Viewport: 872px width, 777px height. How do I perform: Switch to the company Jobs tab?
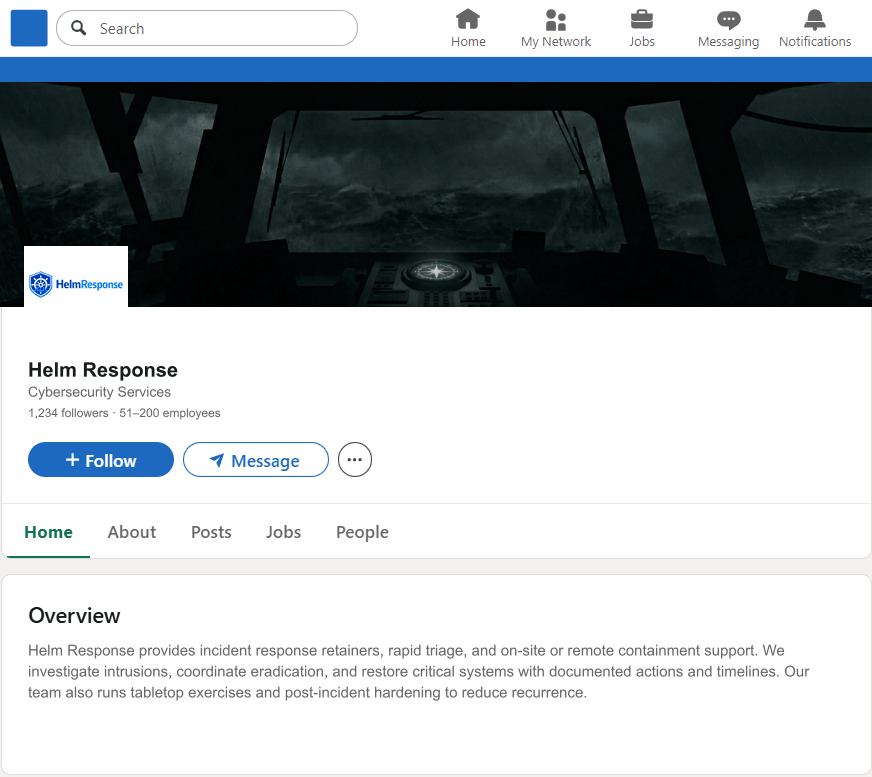click(284, 532)
